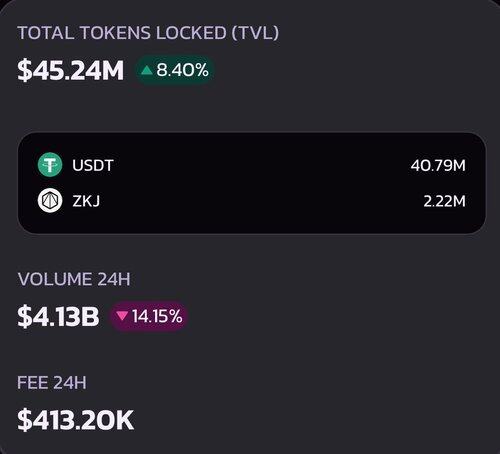The height and width of the screenshot is (454, 500).
Task: Click the ZKJ token icon
Action: (50, 200)
